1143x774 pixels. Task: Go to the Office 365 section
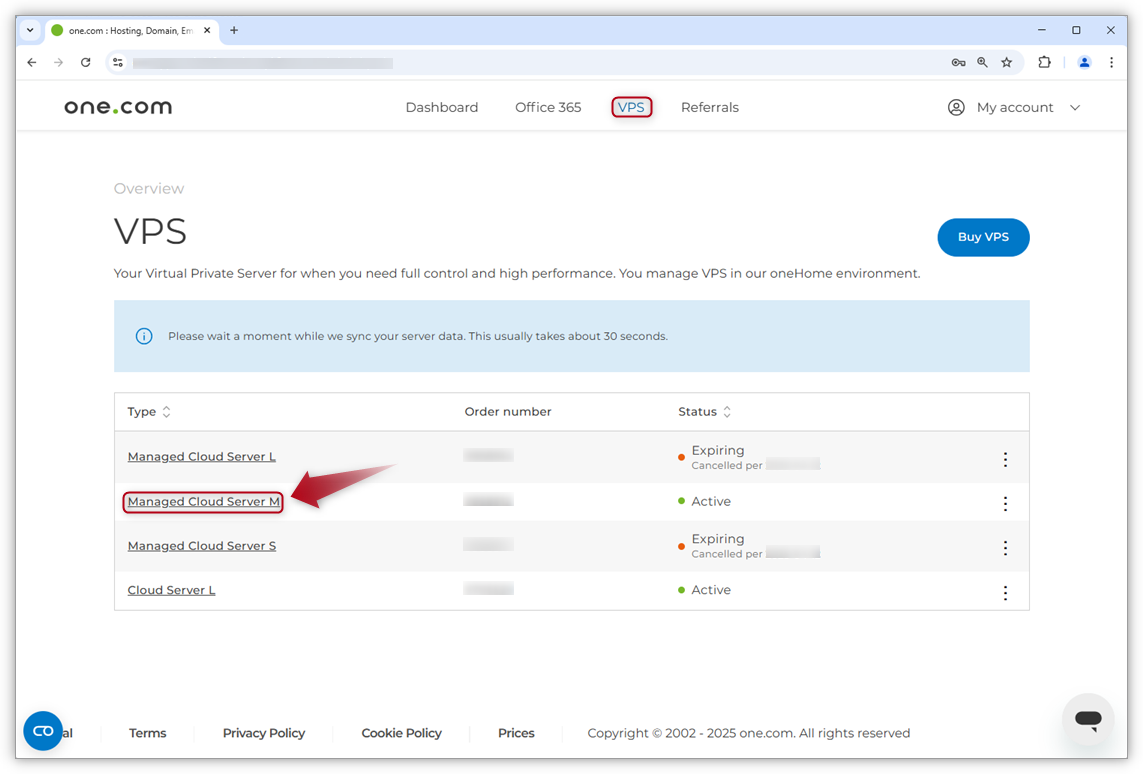[x=547, y=107]
